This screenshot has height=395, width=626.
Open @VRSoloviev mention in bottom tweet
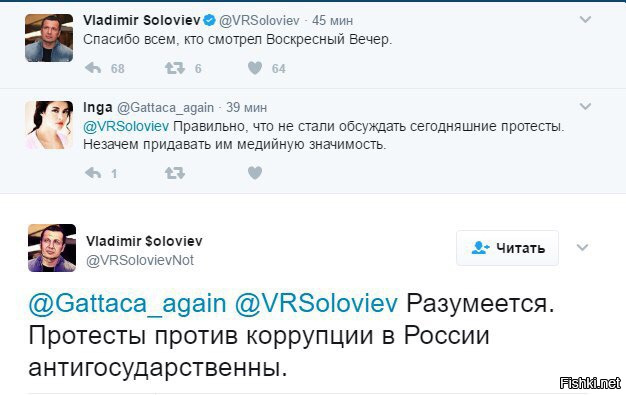pos(316,304)
